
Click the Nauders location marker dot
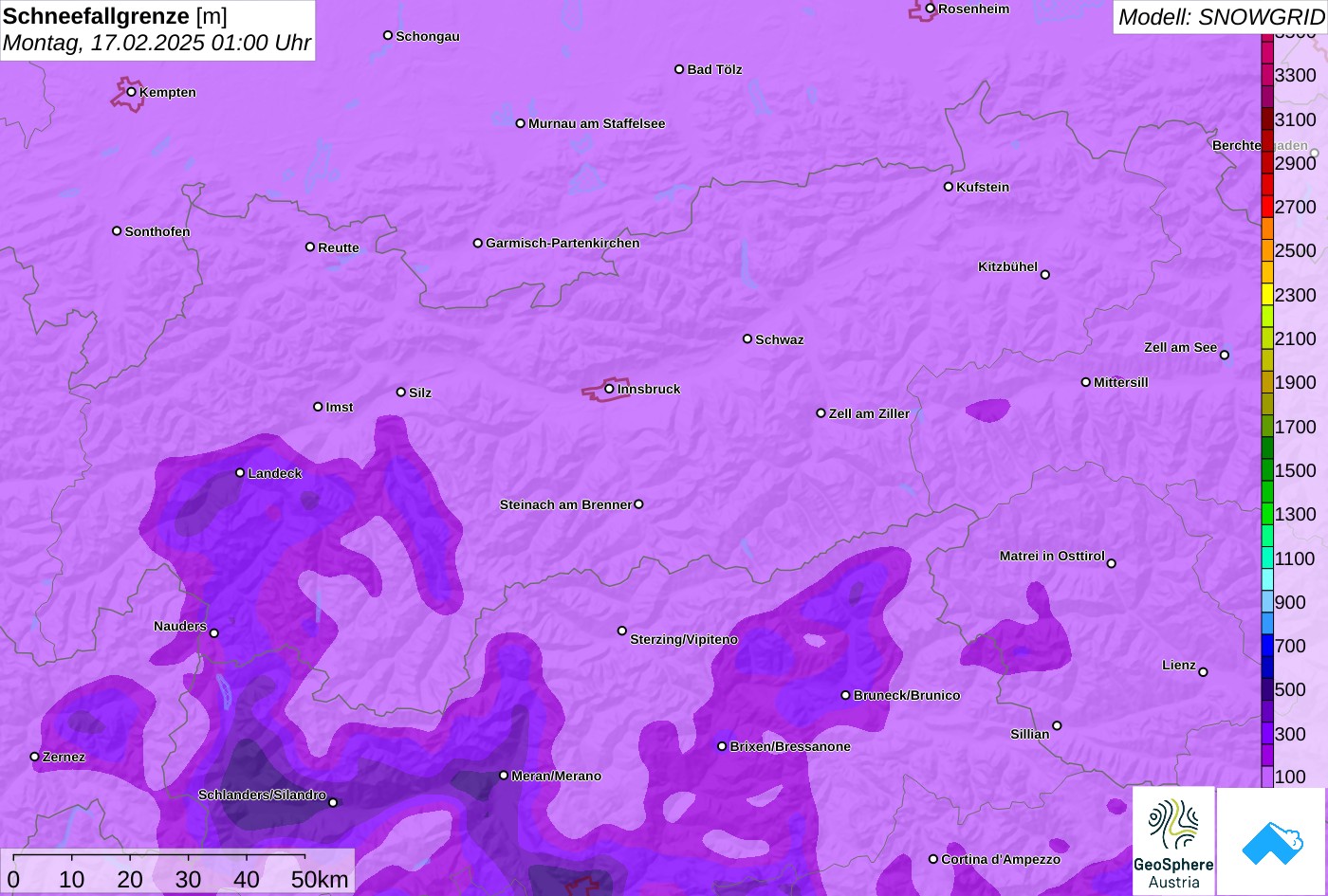[x=214, y=633]
